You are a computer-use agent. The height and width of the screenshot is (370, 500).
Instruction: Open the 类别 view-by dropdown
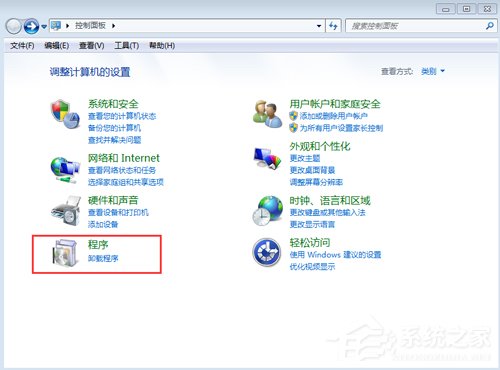(x=433, y=71)
